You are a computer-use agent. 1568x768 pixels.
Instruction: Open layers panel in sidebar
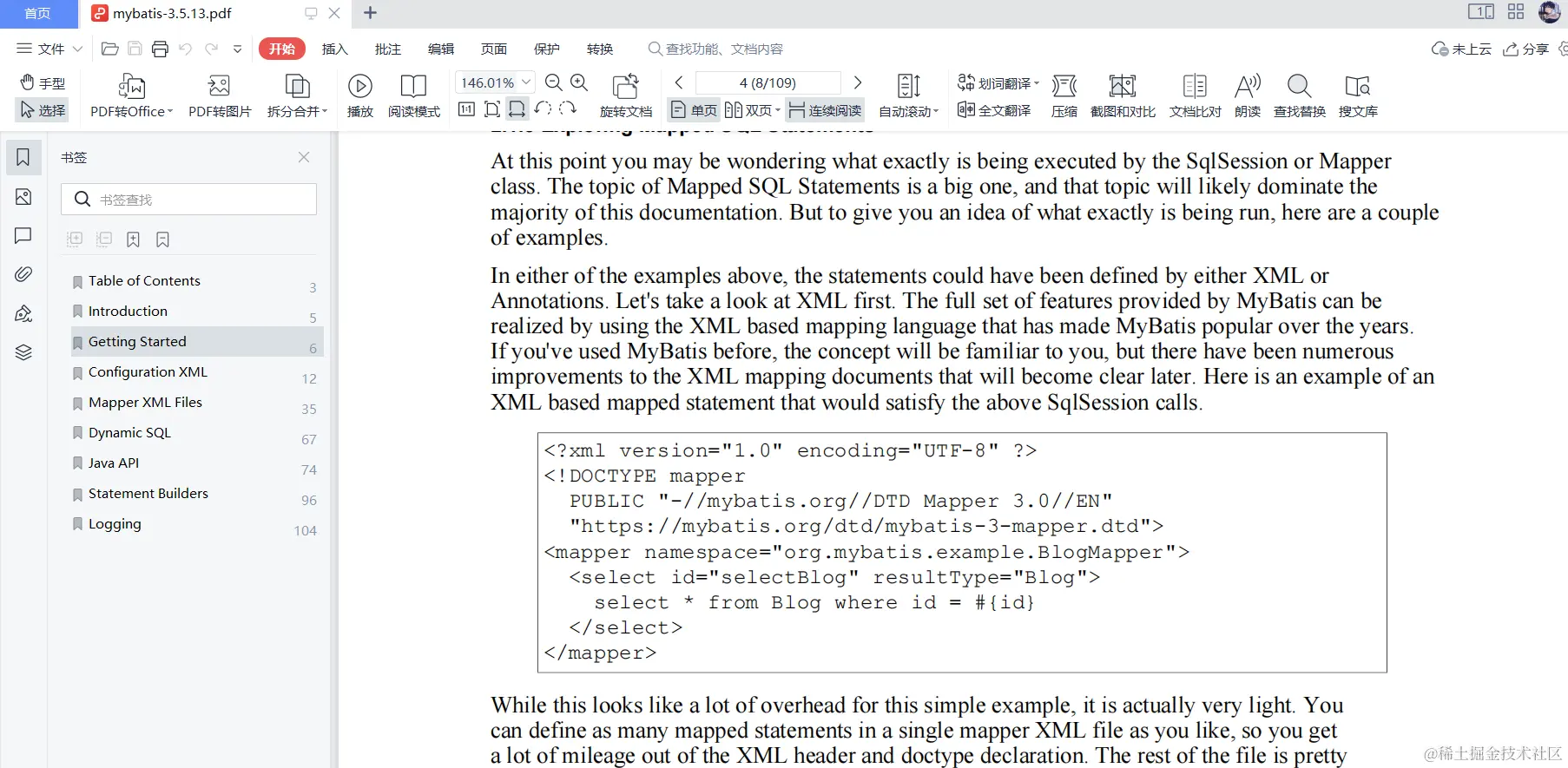tap(23, 351)
